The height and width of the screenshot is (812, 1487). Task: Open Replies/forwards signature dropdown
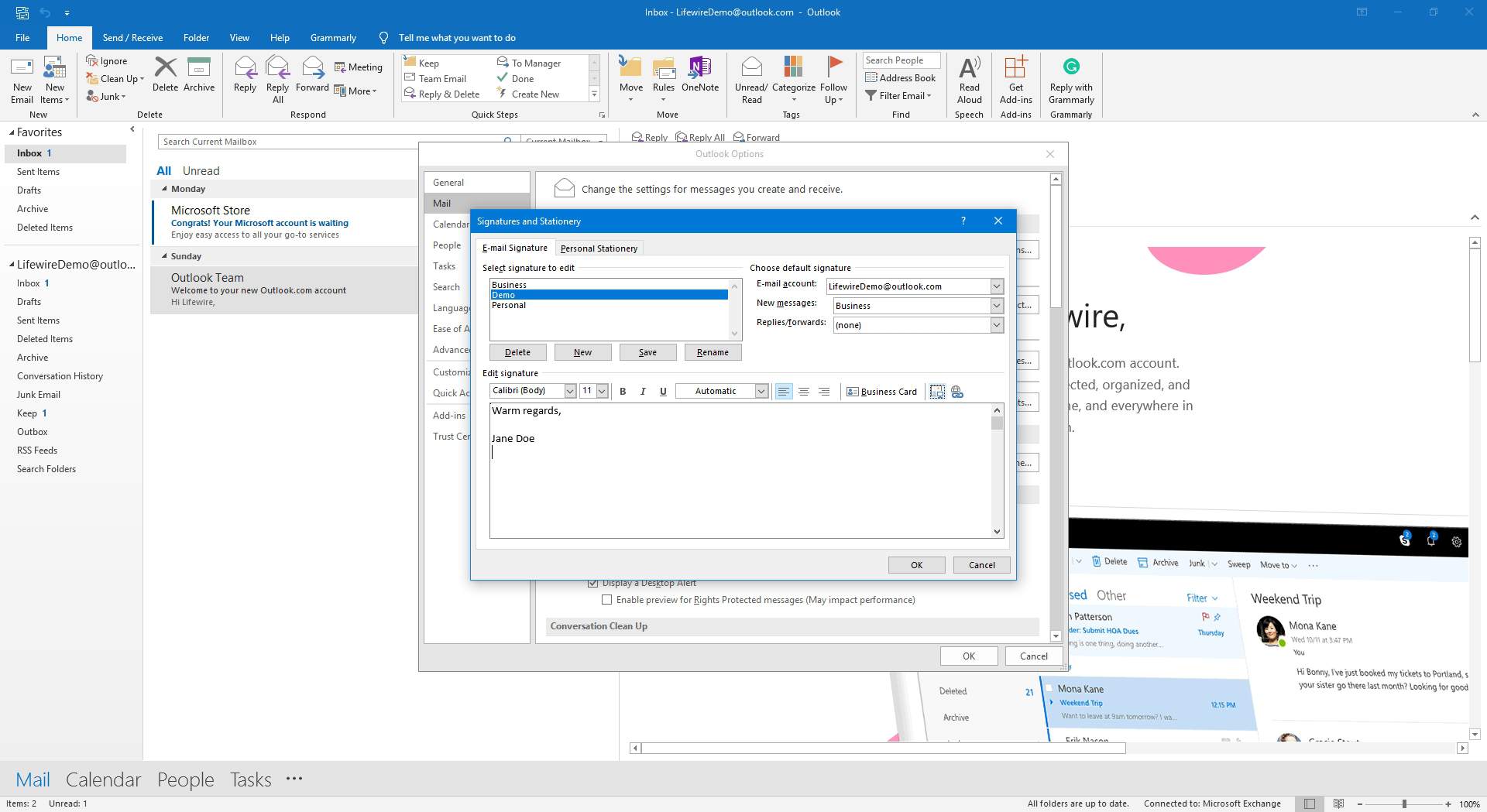tap(997, 325)
